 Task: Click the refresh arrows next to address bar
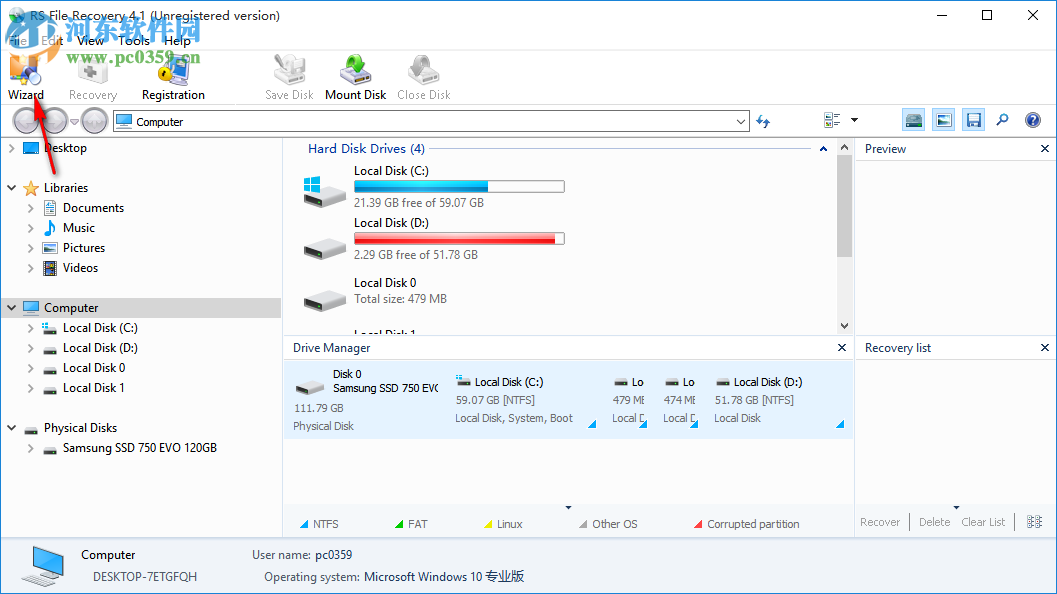click(x=762, y=119)
